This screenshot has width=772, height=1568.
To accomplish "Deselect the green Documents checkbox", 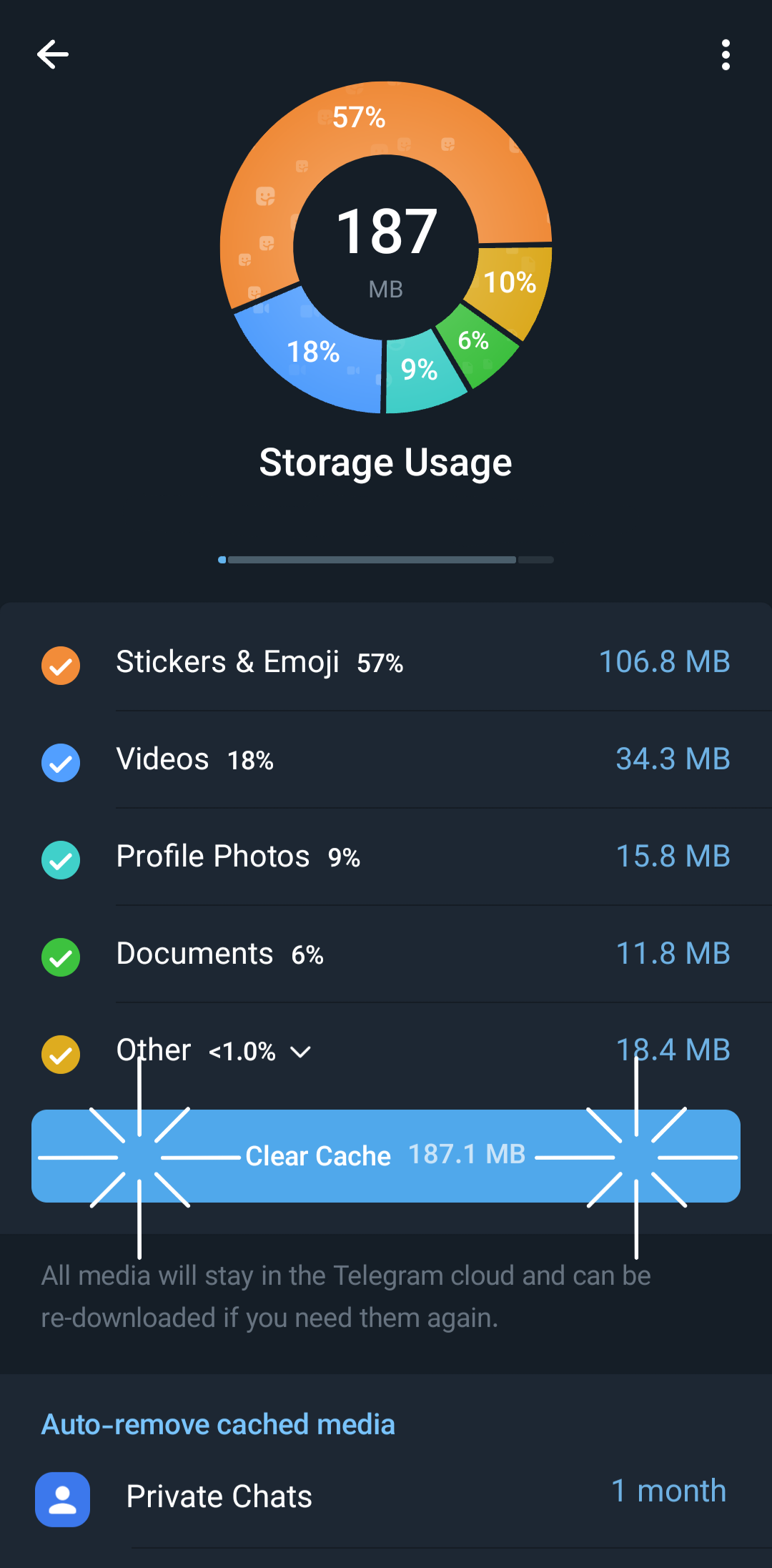I will [61, 957].
